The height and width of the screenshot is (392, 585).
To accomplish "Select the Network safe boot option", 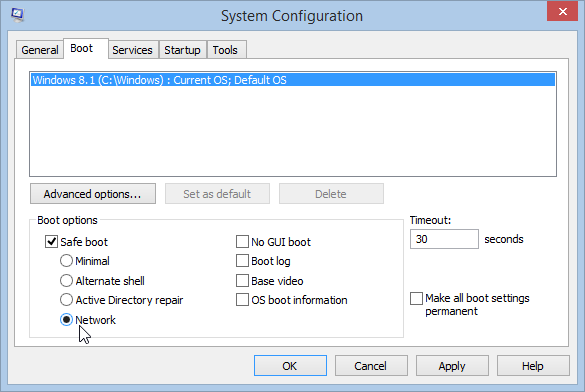I will click(x=66, y=320).
